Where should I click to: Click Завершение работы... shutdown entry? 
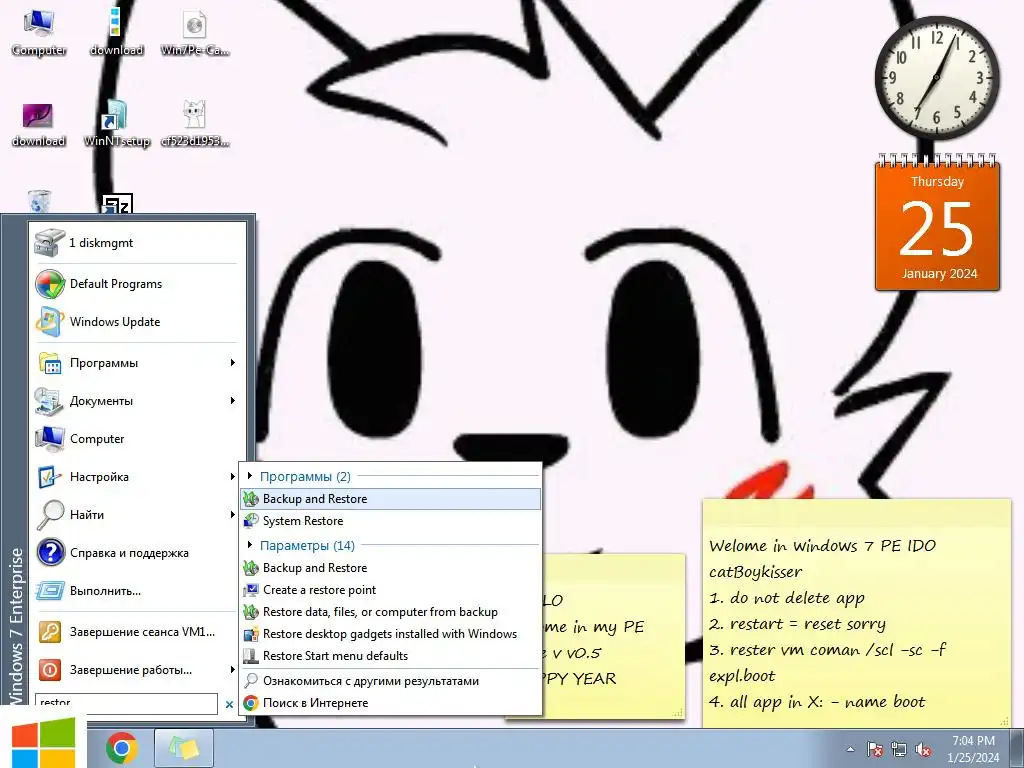pyautogui.click(x=136, y=670)
